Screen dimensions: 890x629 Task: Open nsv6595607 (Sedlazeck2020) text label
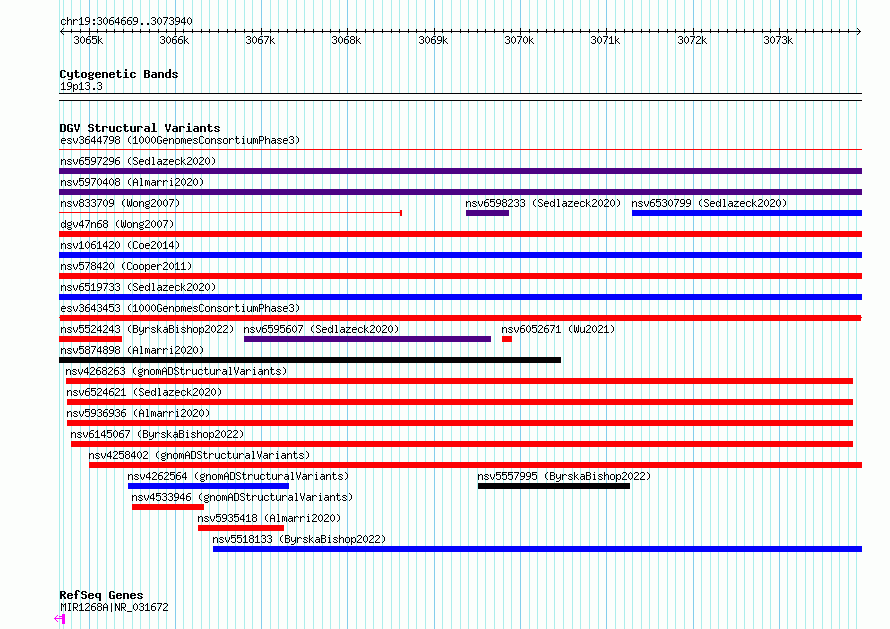[x=321, y=329]
